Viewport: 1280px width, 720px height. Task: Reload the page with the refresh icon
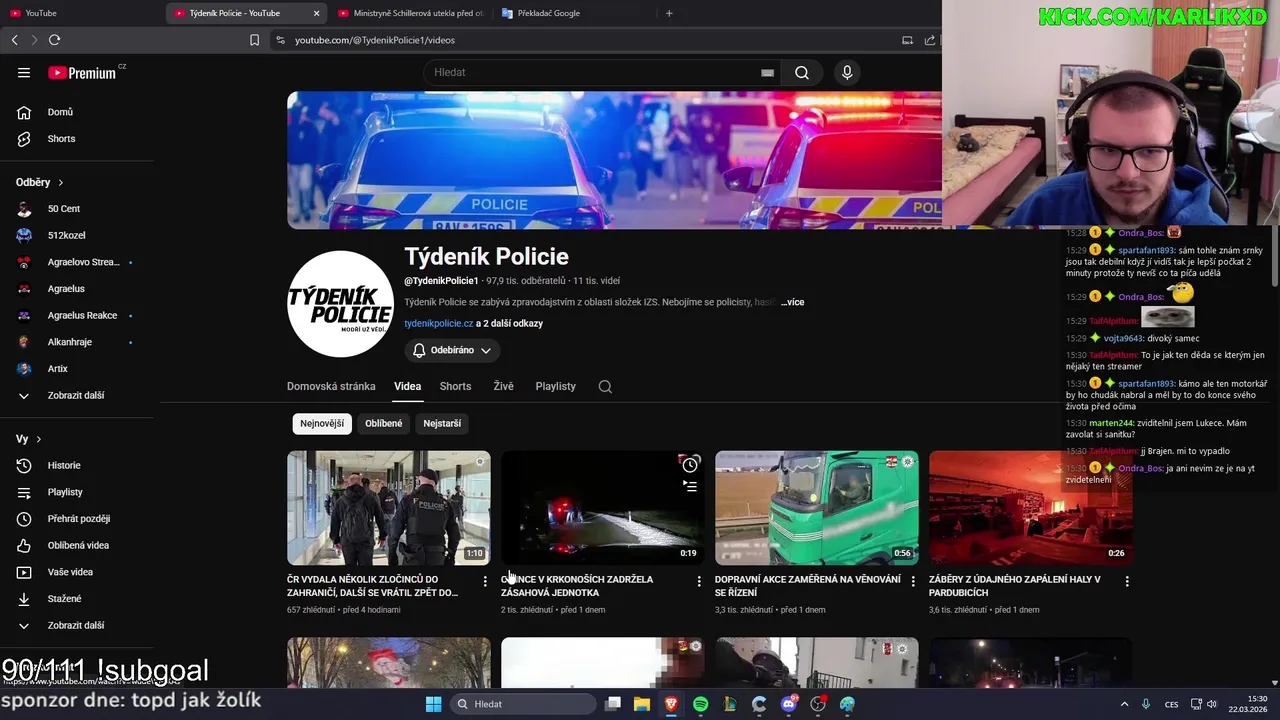(x=54, y=40)
